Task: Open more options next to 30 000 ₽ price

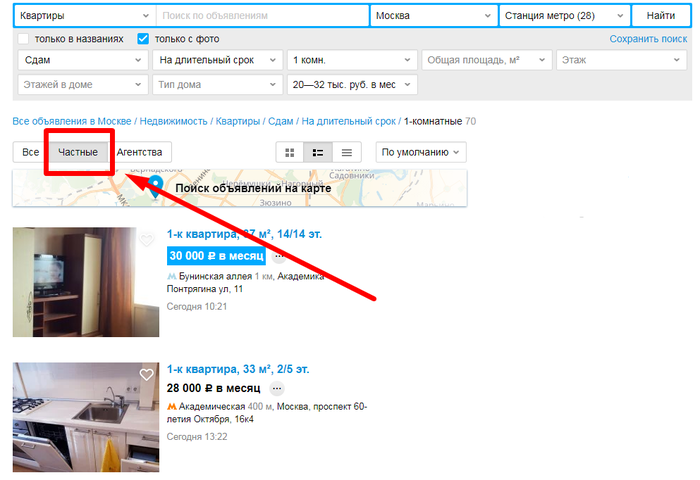Action: (x=279, y=256)
